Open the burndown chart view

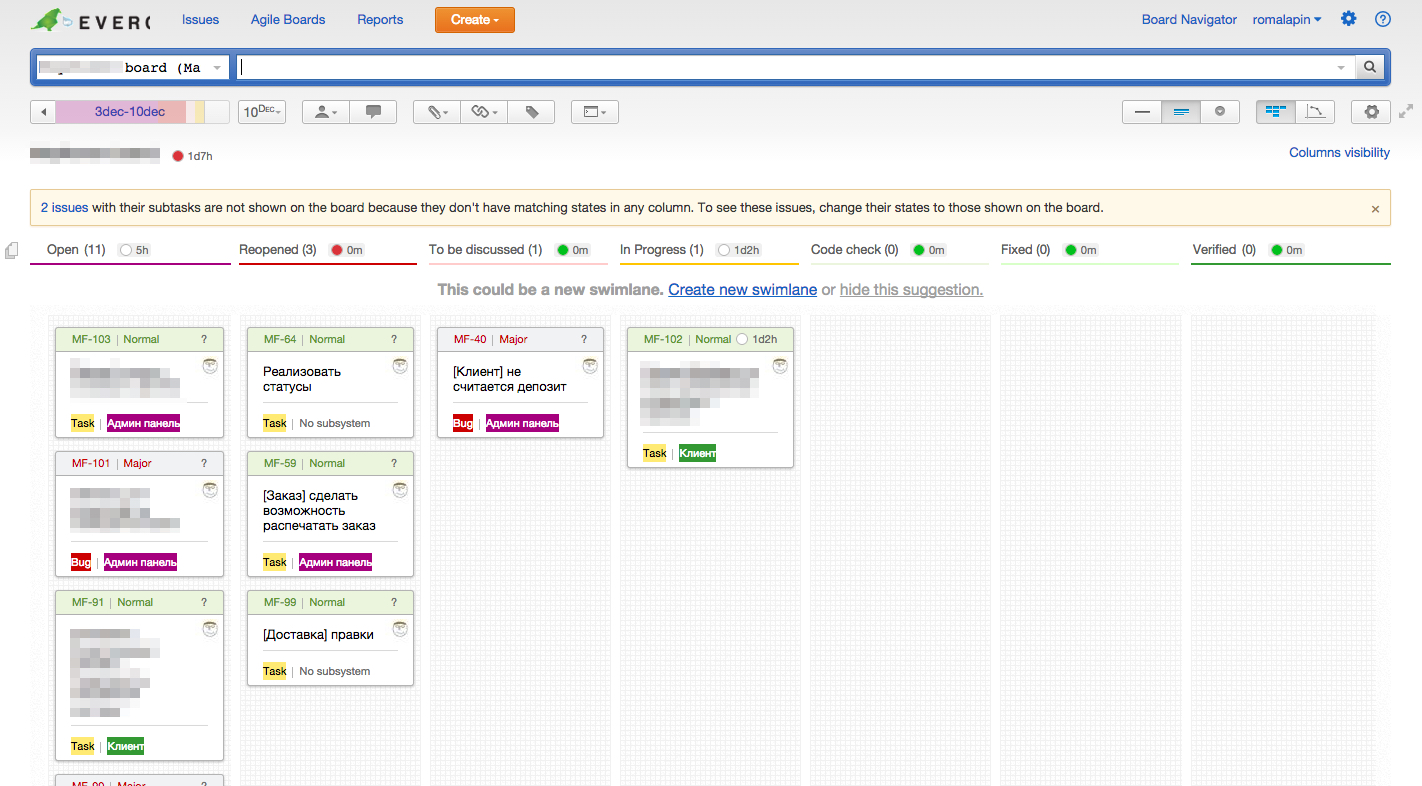1315,112
